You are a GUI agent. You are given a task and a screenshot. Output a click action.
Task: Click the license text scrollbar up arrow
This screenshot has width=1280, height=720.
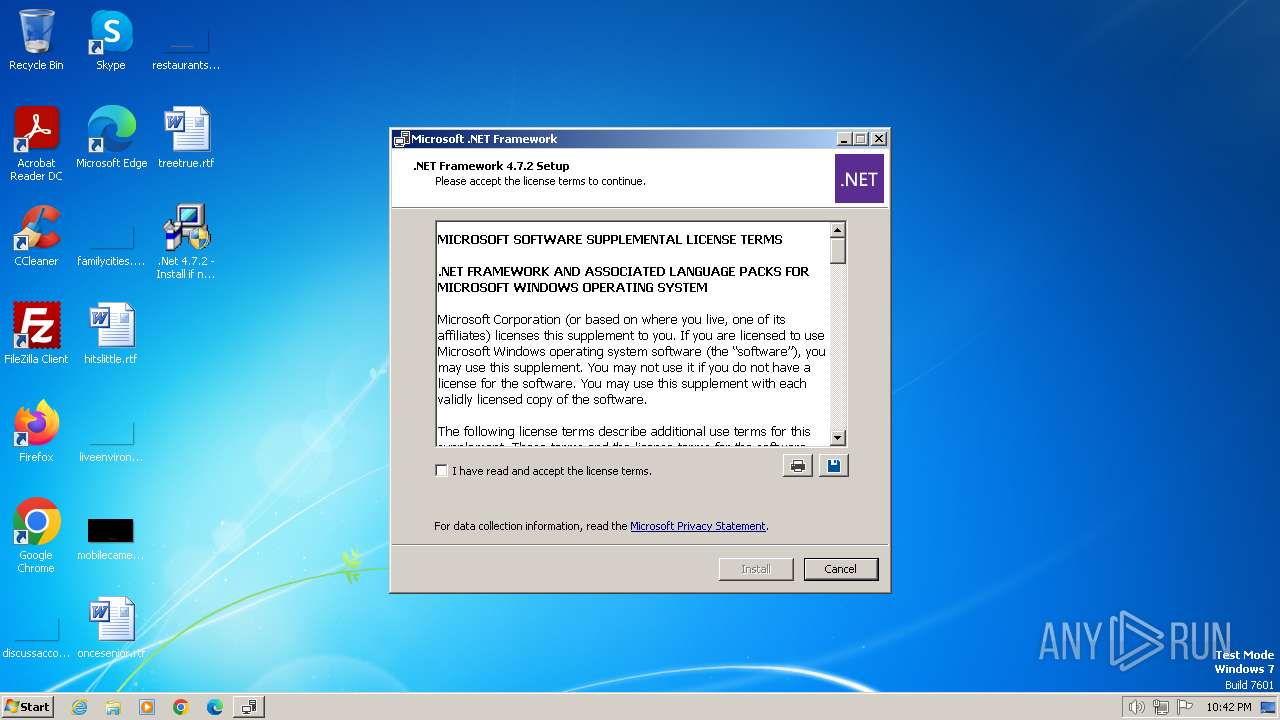(x=838, y=231)
